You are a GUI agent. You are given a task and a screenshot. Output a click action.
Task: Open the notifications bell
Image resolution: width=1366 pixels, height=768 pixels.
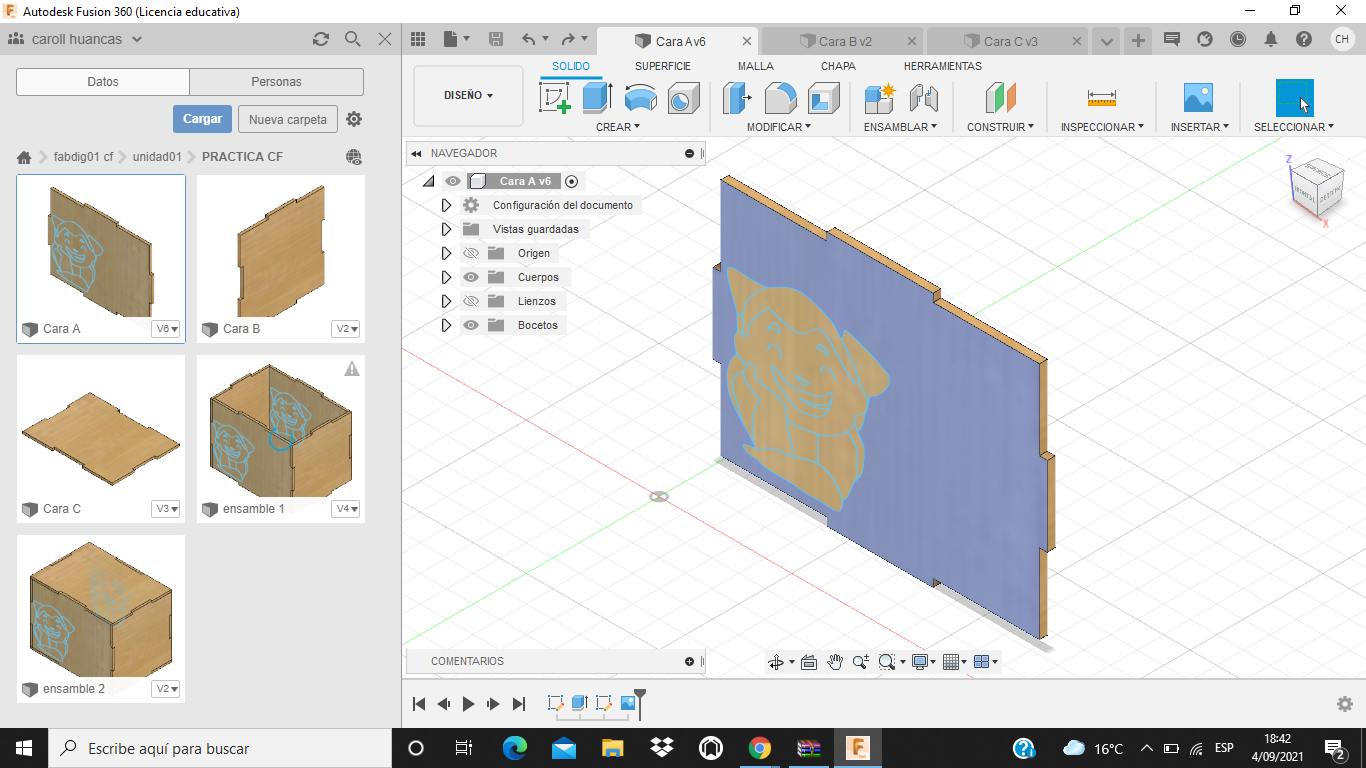coord(1271,39)
